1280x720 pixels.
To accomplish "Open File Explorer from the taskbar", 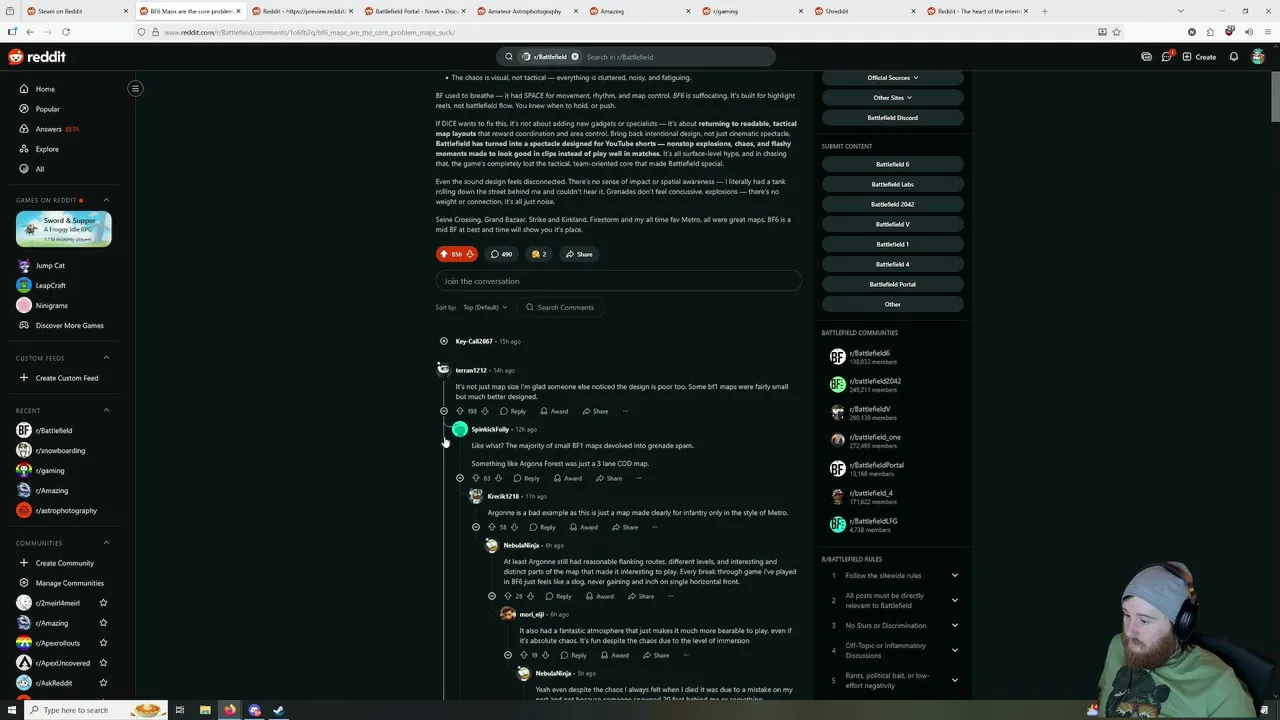I will tap(205, 710).
